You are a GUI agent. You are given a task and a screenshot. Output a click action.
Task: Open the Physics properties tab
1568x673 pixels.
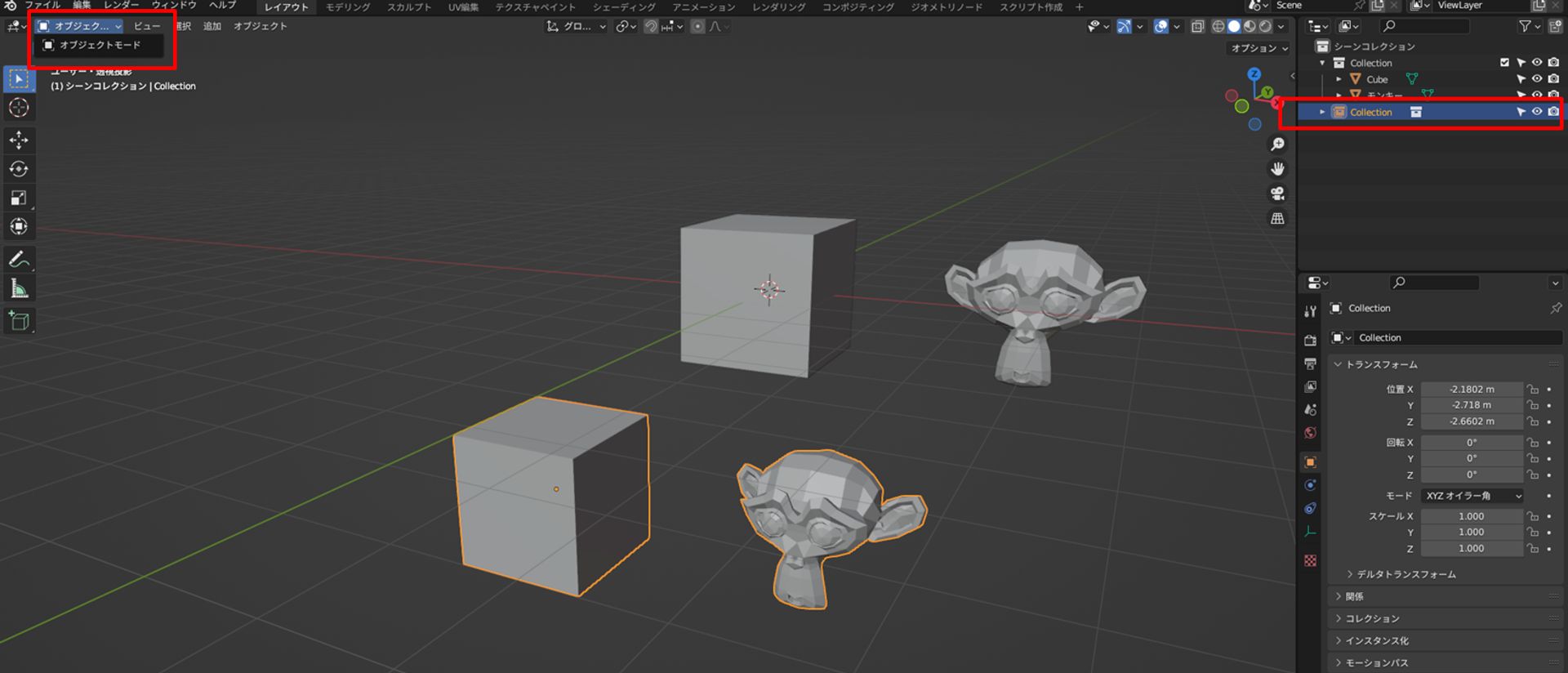[1311, 485]
